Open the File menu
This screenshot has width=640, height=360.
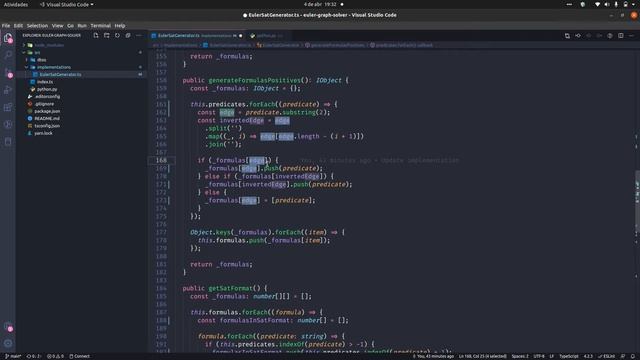click(6, 26)
